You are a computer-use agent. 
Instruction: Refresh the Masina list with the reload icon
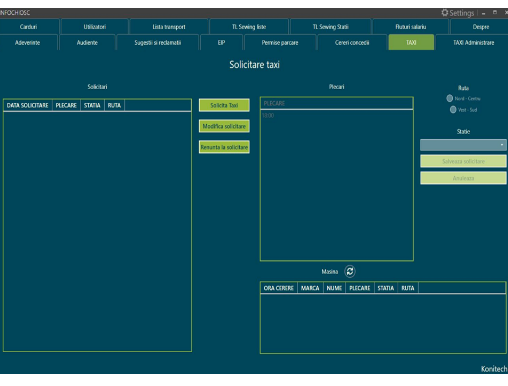350,271
